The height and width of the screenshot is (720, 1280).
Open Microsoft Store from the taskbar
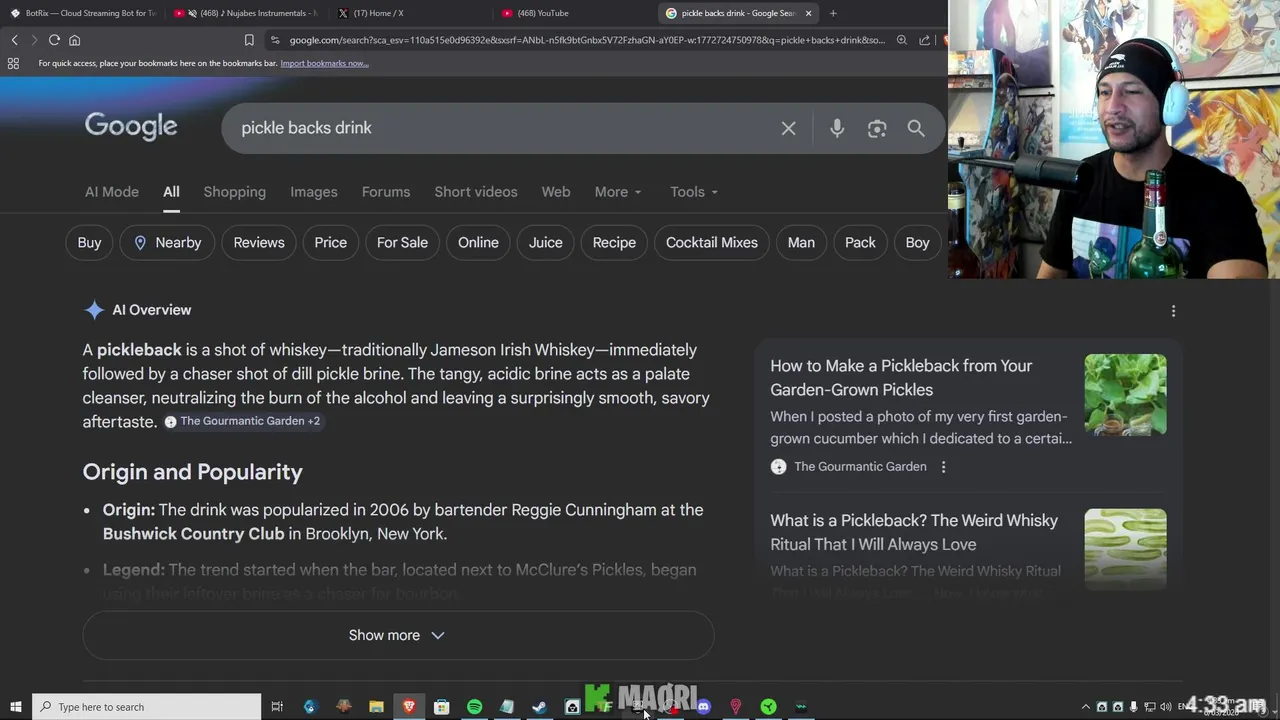point(441,707)
